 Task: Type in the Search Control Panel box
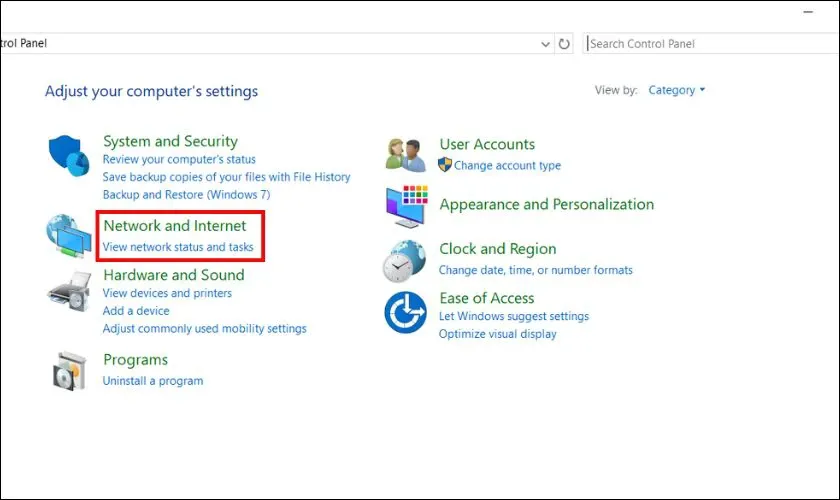point(700,44)
